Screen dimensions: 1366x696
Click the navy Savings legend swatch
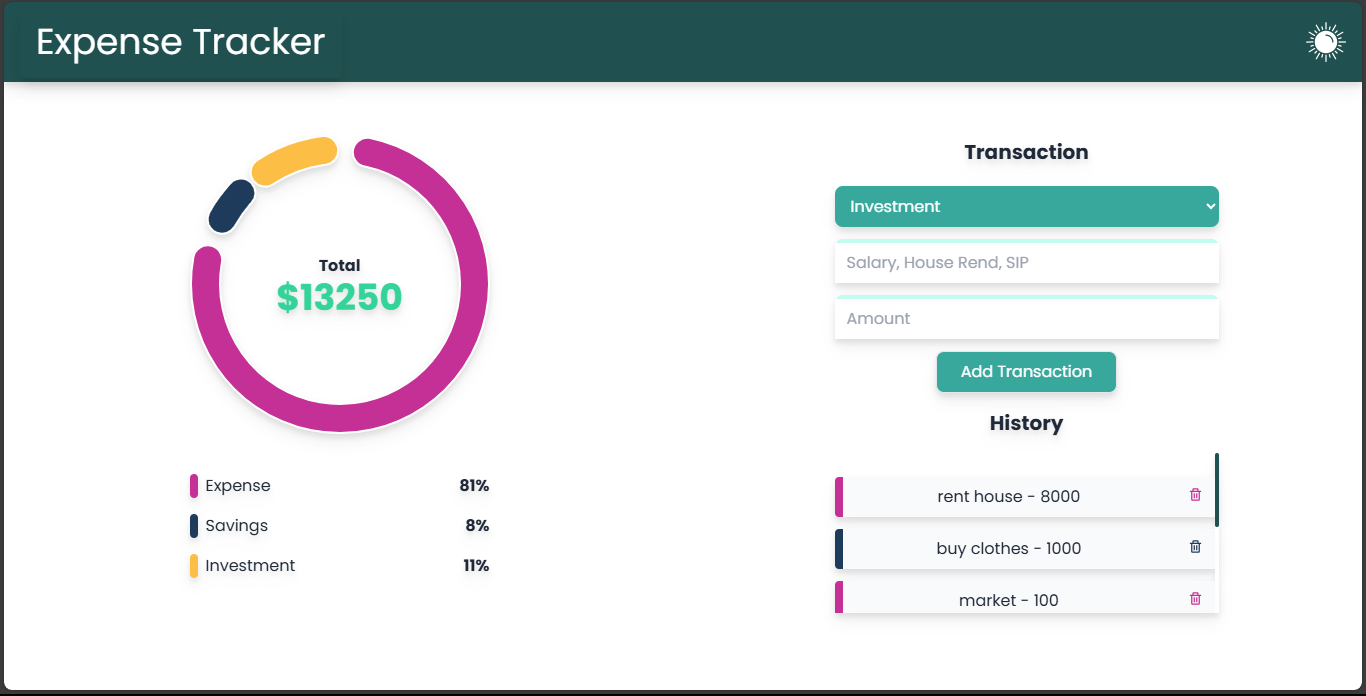[x=194, y=526]
